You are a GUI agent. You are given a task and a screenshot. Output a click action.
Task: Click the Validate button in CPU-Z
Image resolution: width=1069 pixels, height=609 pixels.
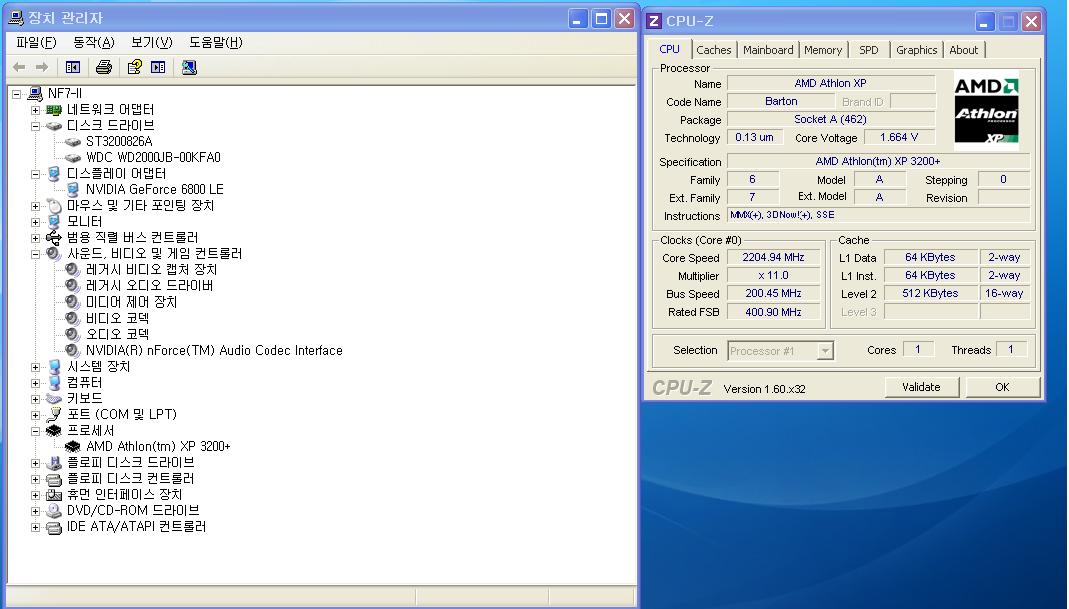pyautogui.click(x=921, y=387)
